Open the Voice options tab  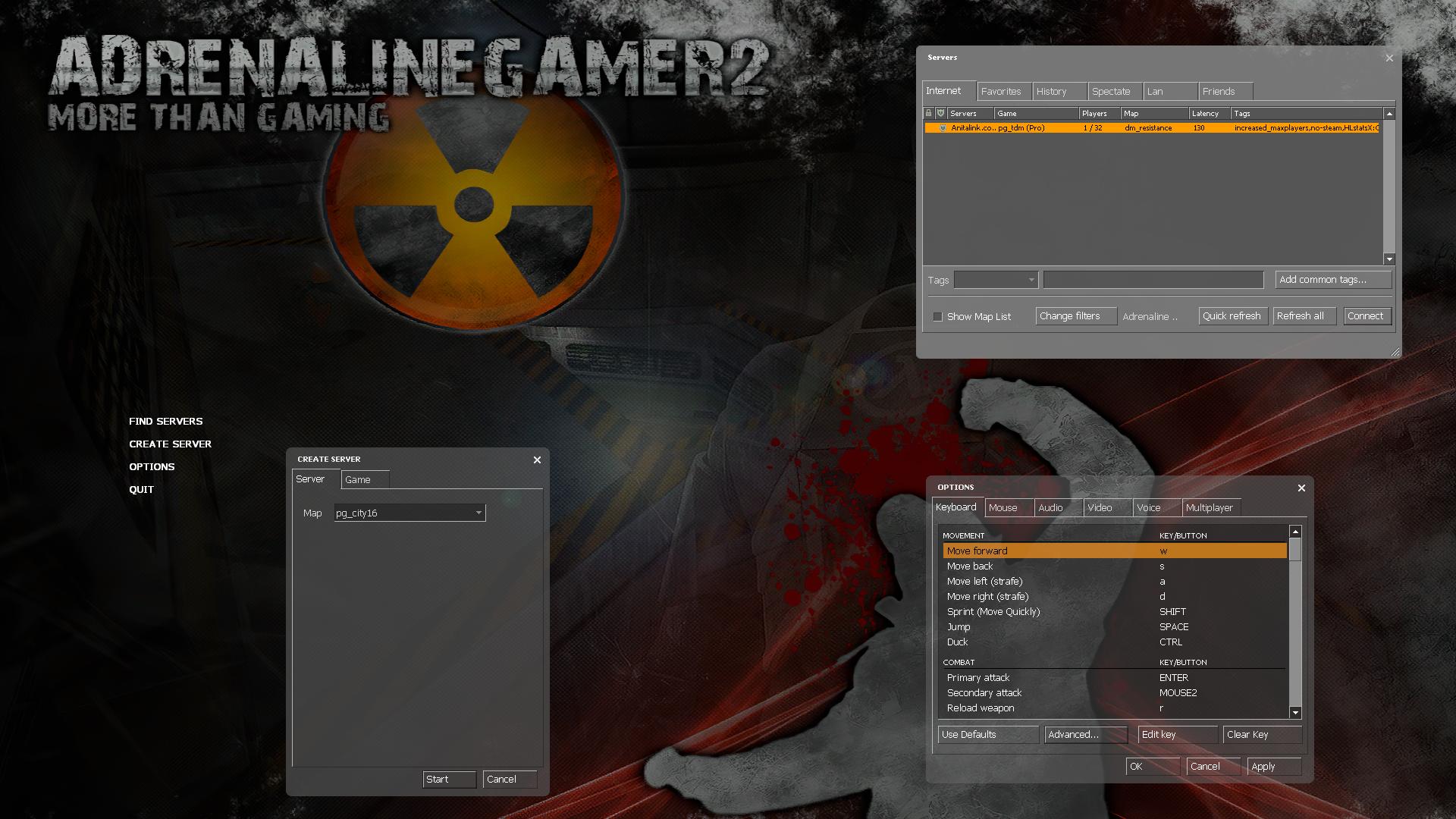[1157, 508]
